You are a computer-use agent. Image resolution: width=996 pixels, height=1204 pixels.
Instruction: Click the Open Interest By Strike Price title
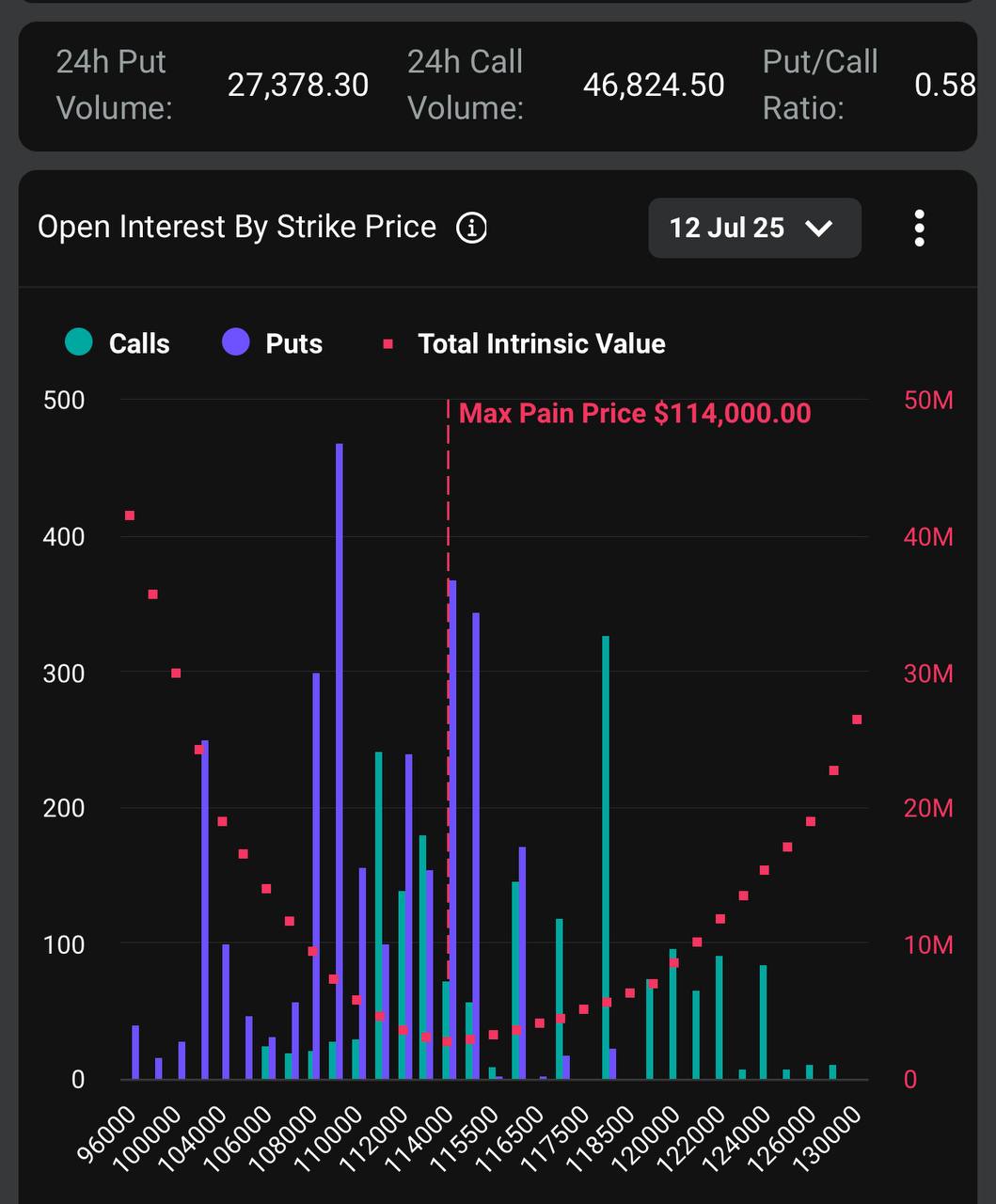click(237, 227)
